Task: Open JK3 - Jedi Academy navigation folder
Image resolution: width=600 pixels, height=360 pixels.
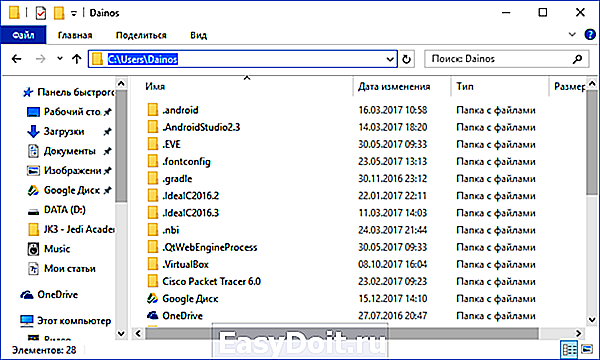Action: point(71,229)
